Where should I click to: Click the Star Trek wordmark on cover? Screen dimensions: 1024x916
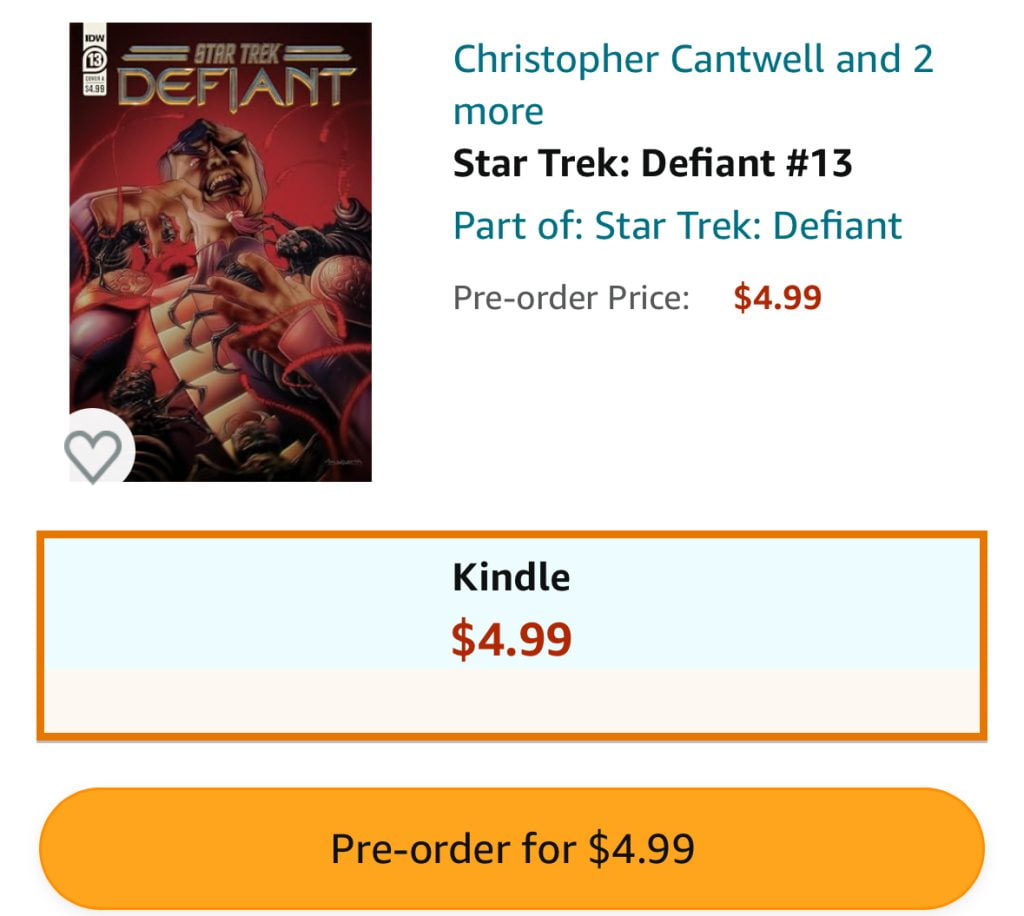coord(239,55)
